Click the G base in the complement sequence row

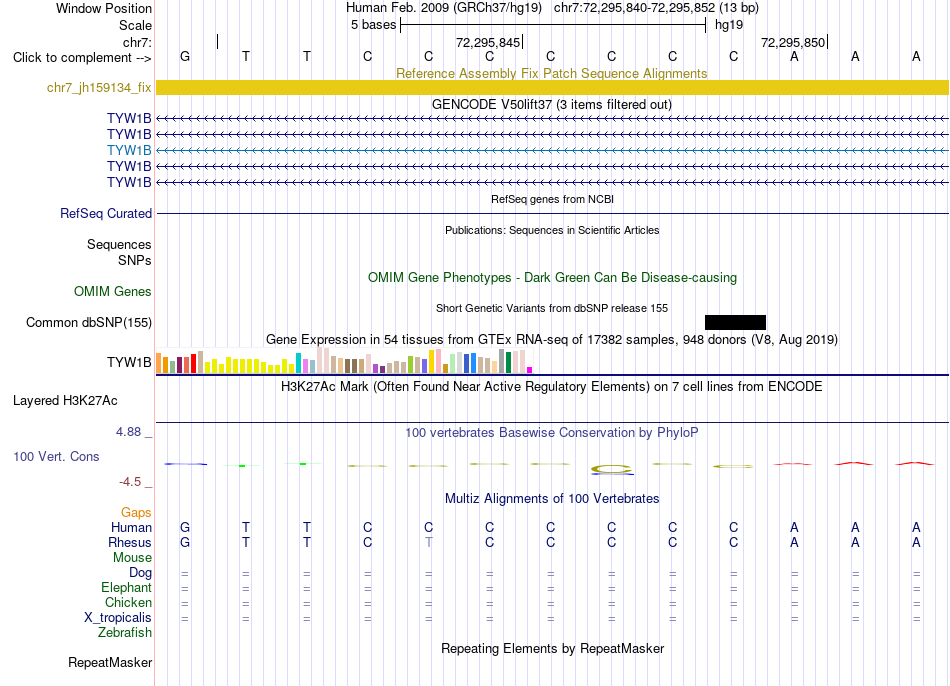point(185,56)
